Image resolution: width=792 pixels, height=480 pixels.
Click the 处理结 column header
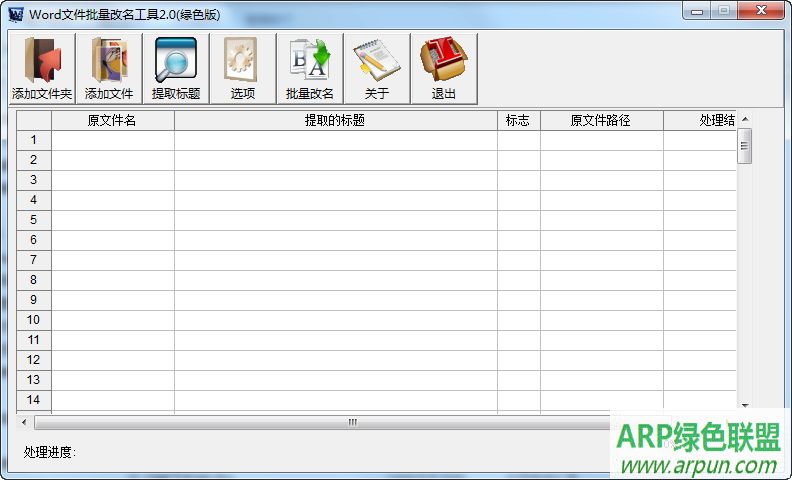[x=700, y=120]
